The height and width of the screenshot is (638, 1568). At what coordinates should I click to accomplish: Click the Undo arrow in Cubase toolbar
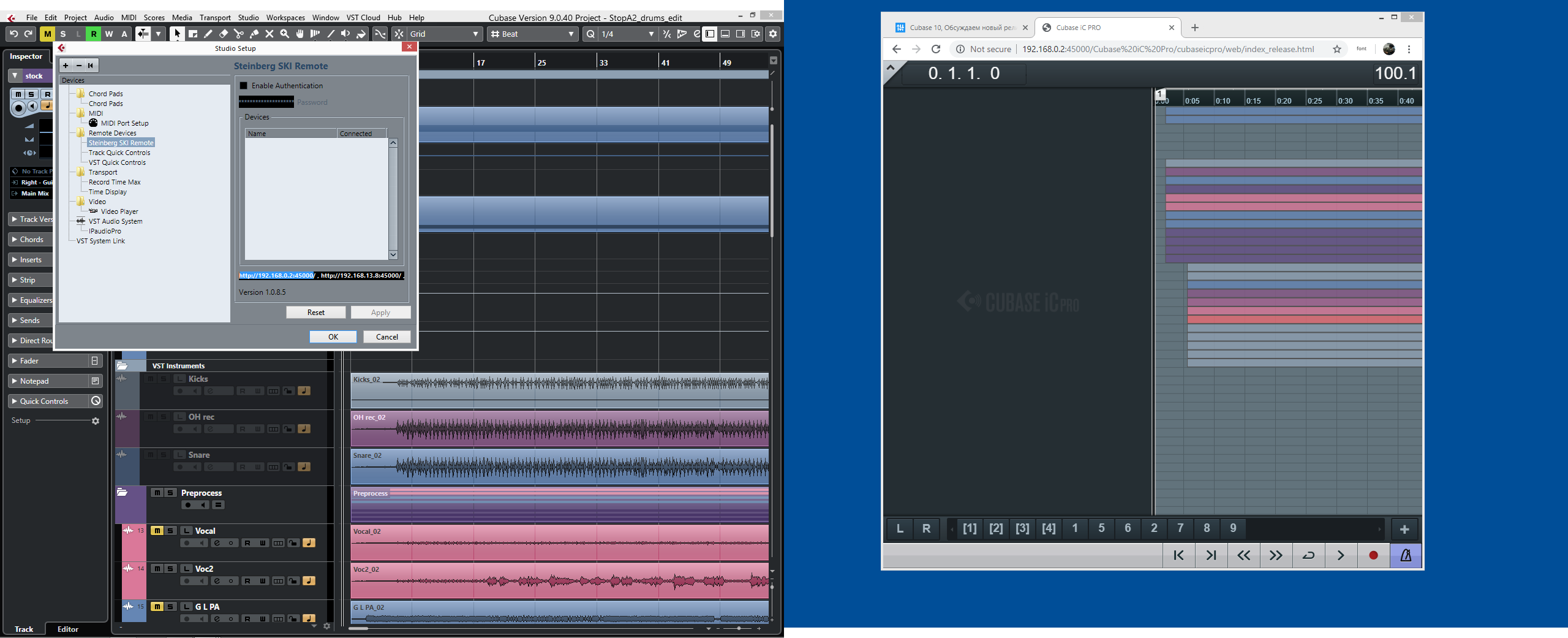click(13, 34)
